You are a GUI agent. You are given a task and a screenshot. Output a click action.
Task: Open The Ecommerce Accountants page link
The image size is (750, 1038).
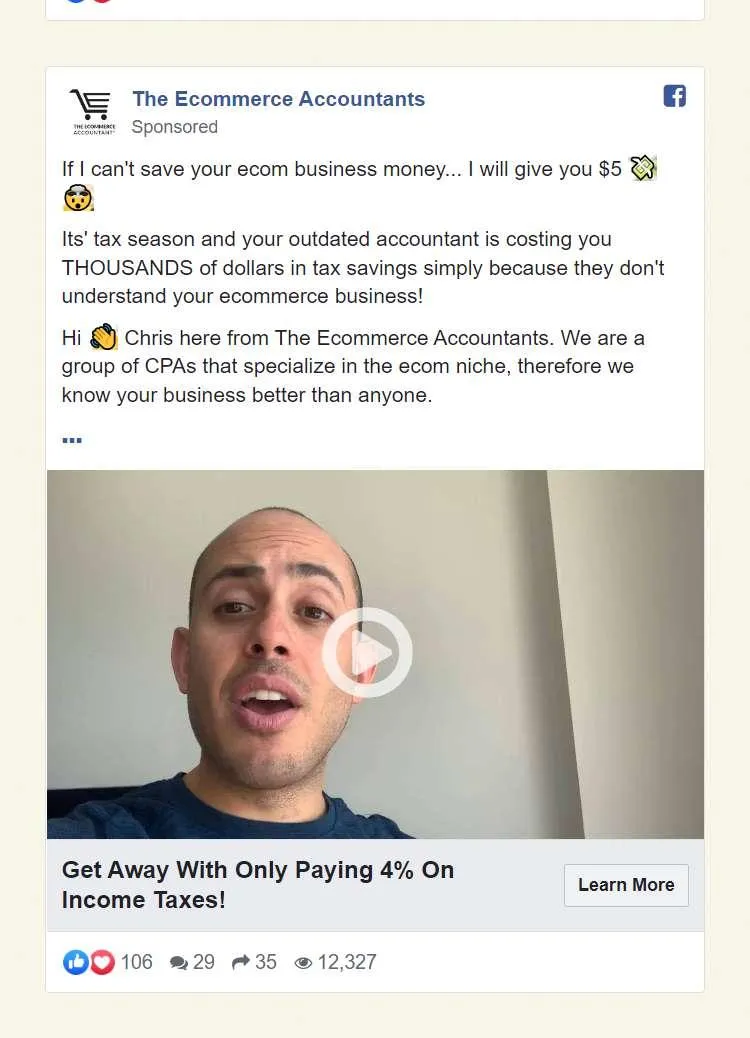[x=279, y=99]
